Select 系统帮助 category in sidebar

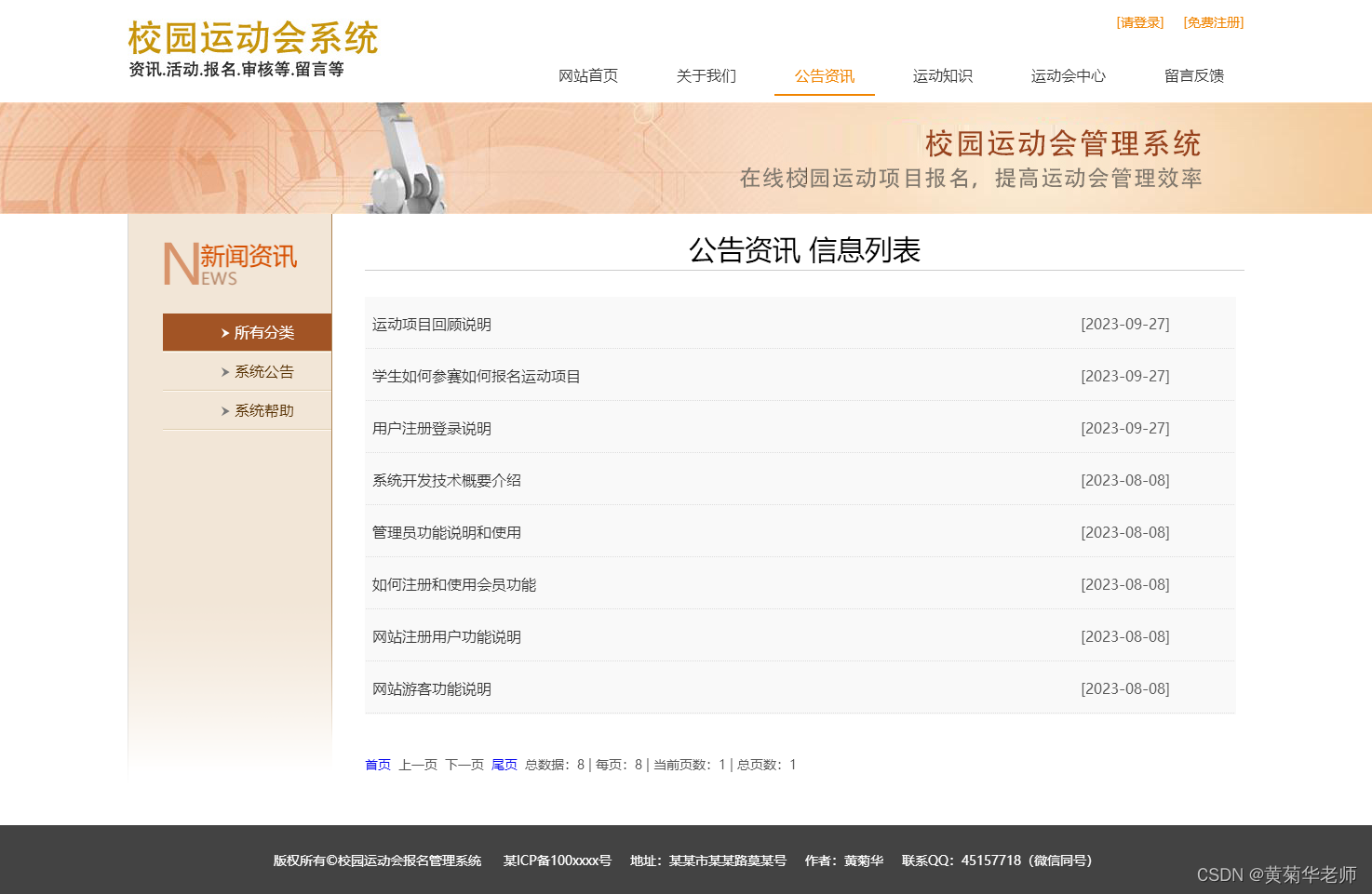coord(264,411)
